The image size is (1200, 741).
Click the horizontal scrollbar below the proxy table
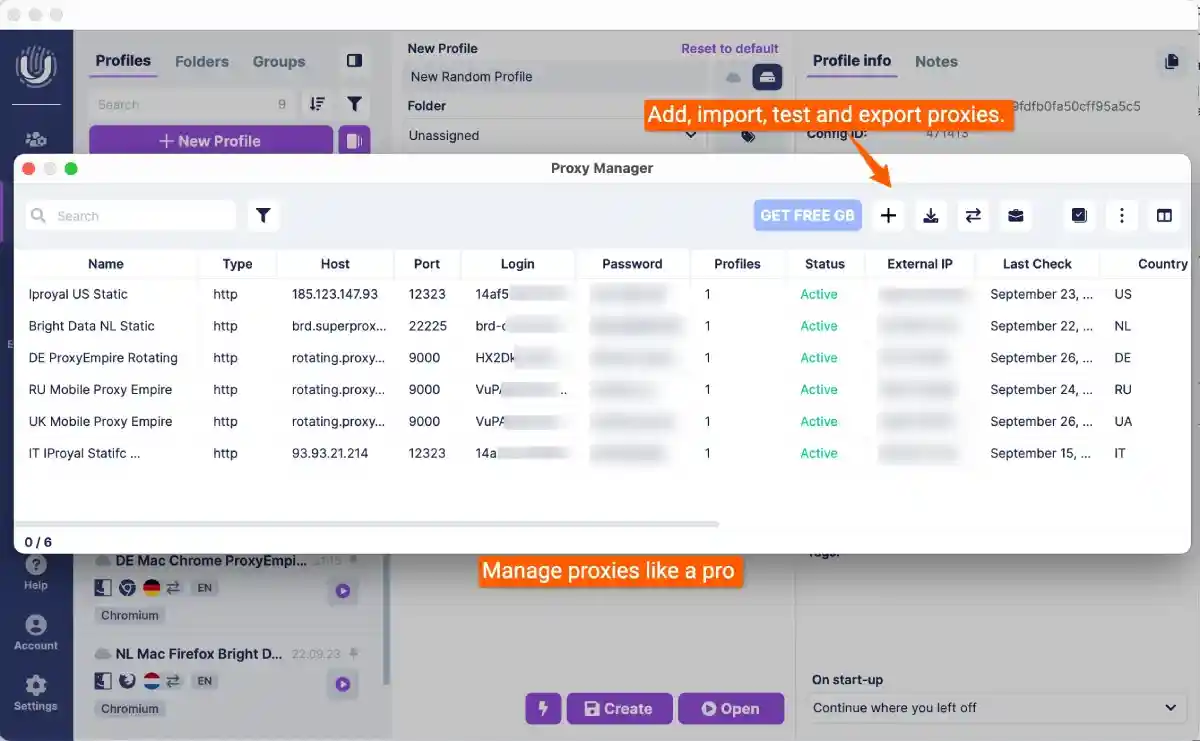(370, 522)
